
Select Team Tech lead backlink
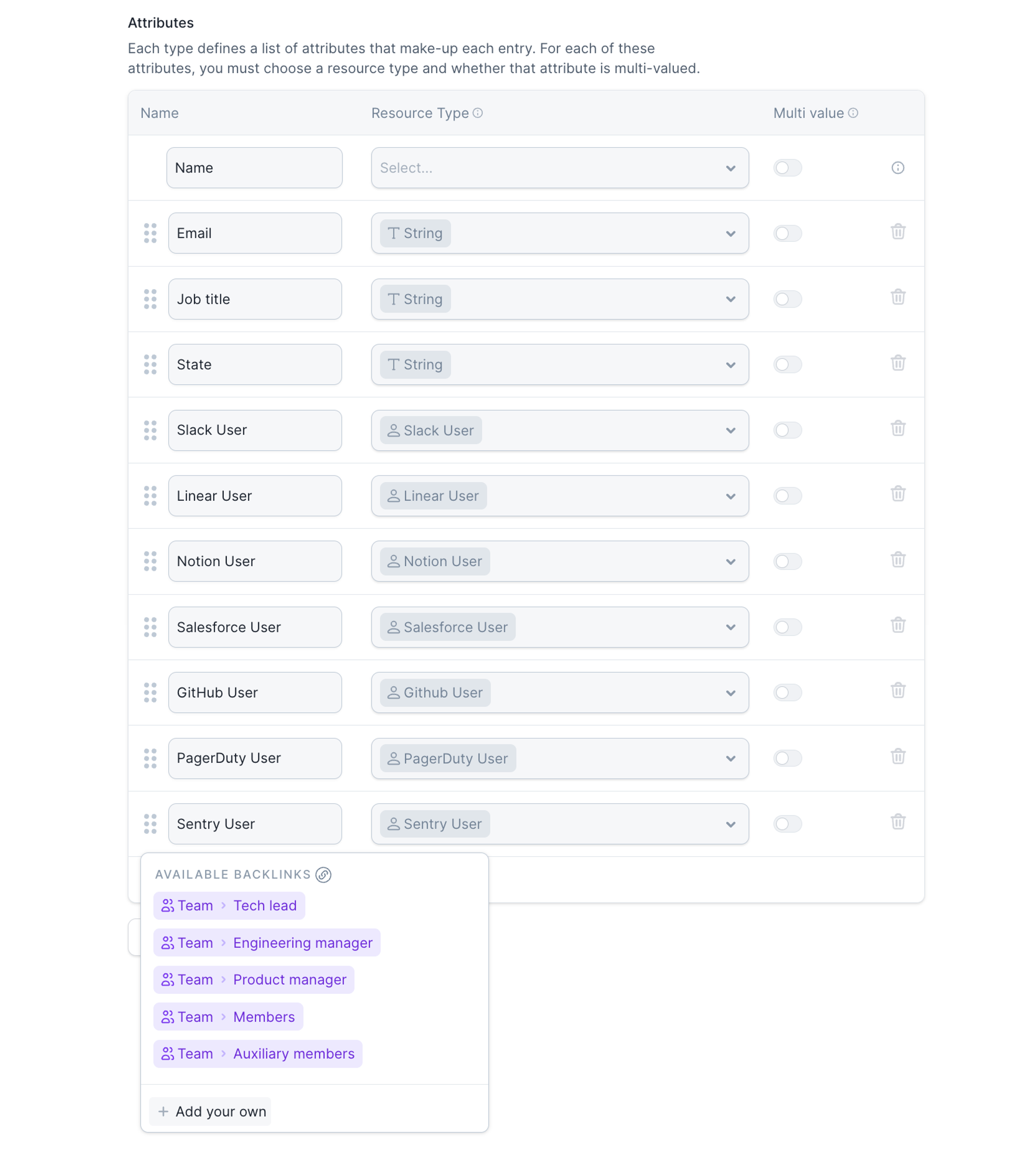(229, 905)
